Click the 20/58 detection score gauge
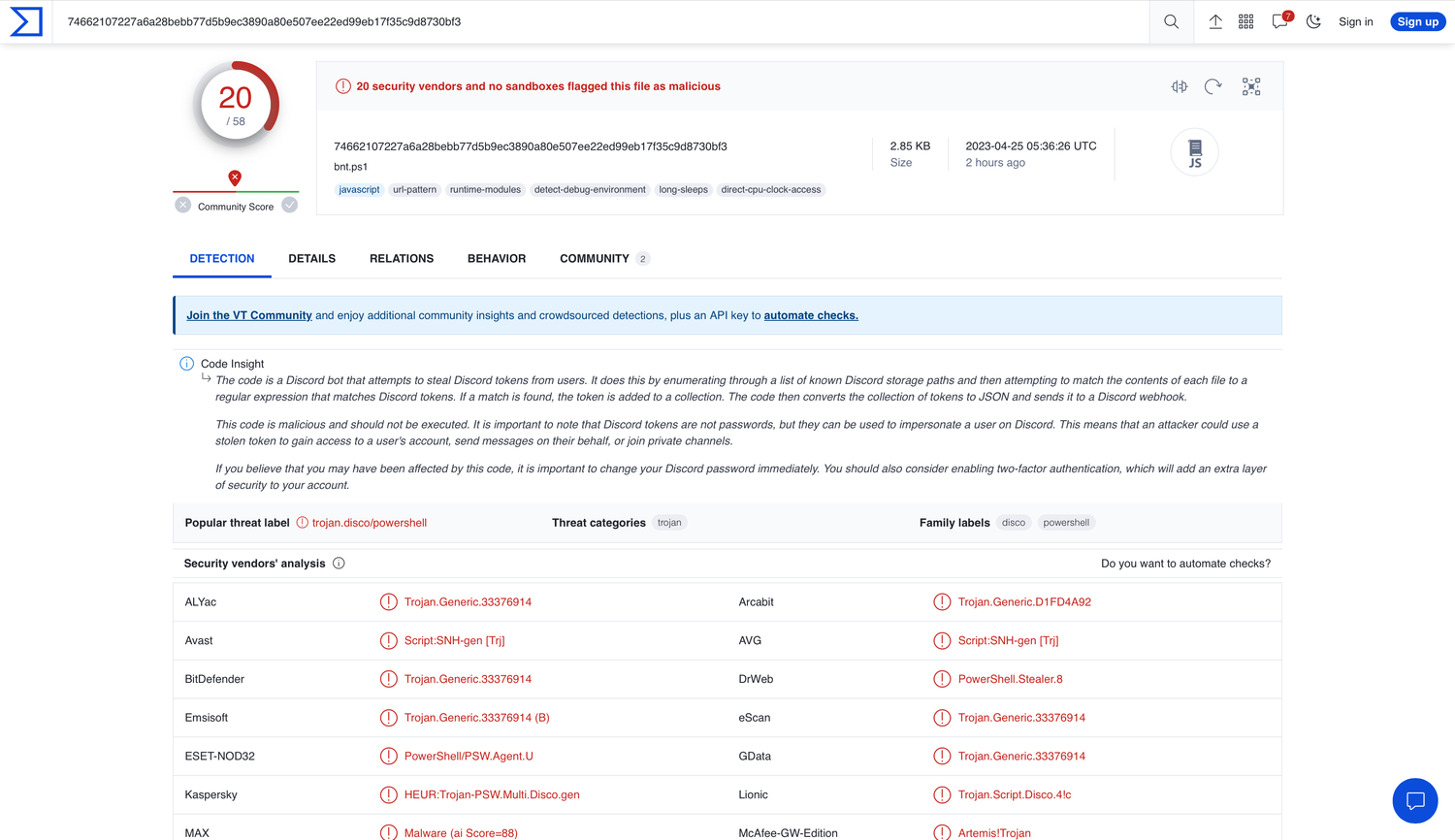1455x840 pixels. pyautogui.click(x=236, y=105)
